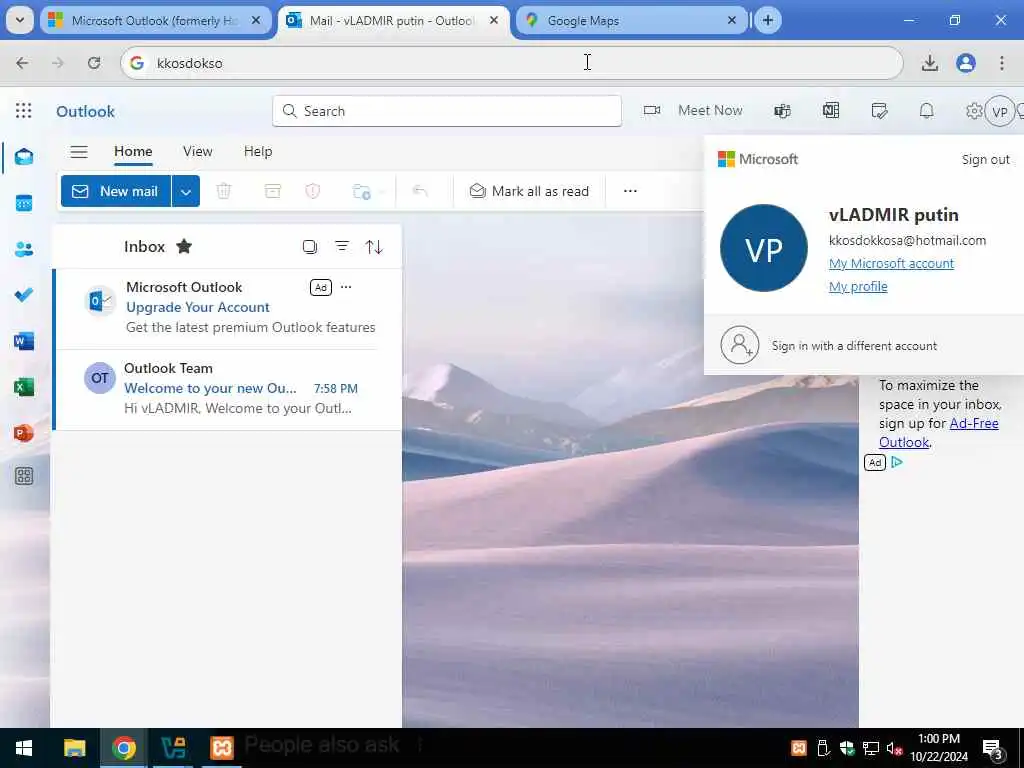Click the Delete trash can icon
This screenshot has height=768, width=1024.
pyautogui.click(x=224, y=191)
